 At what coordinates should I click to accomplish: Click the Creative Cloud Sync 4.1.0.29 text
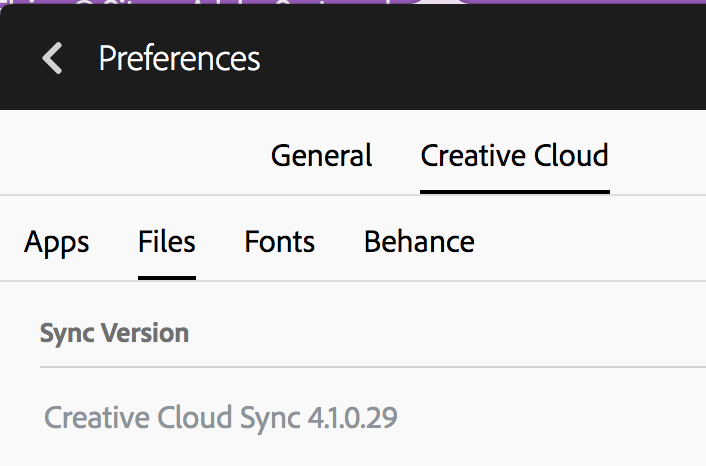pos(221,418)
